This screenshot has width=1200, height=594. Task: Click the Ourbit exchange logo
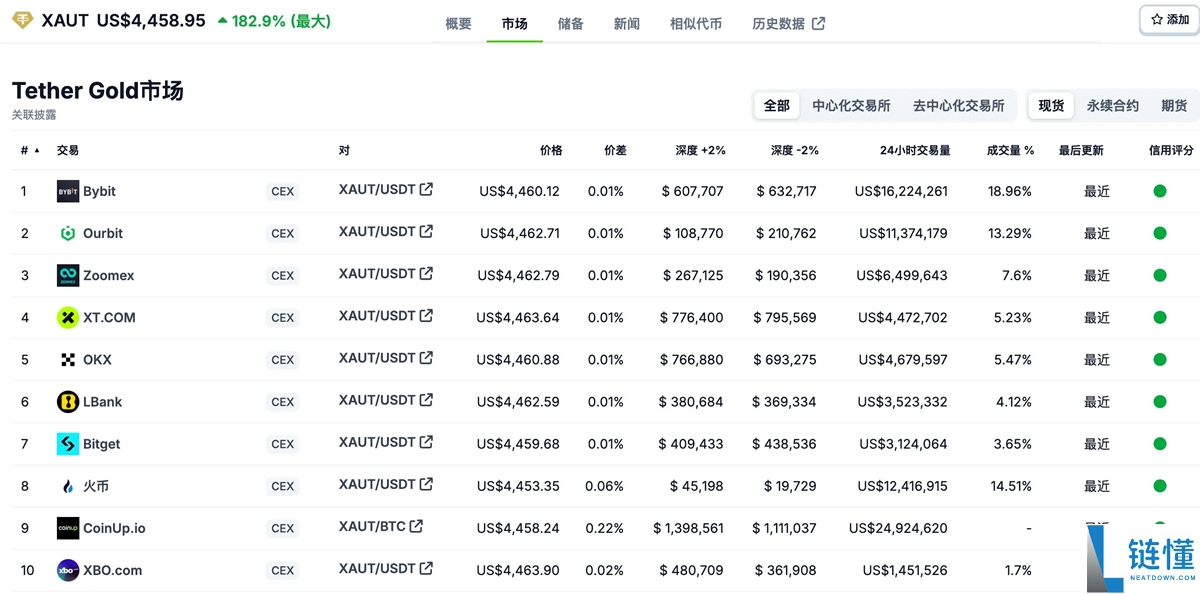pyautogui.click(x=67, y=233)
